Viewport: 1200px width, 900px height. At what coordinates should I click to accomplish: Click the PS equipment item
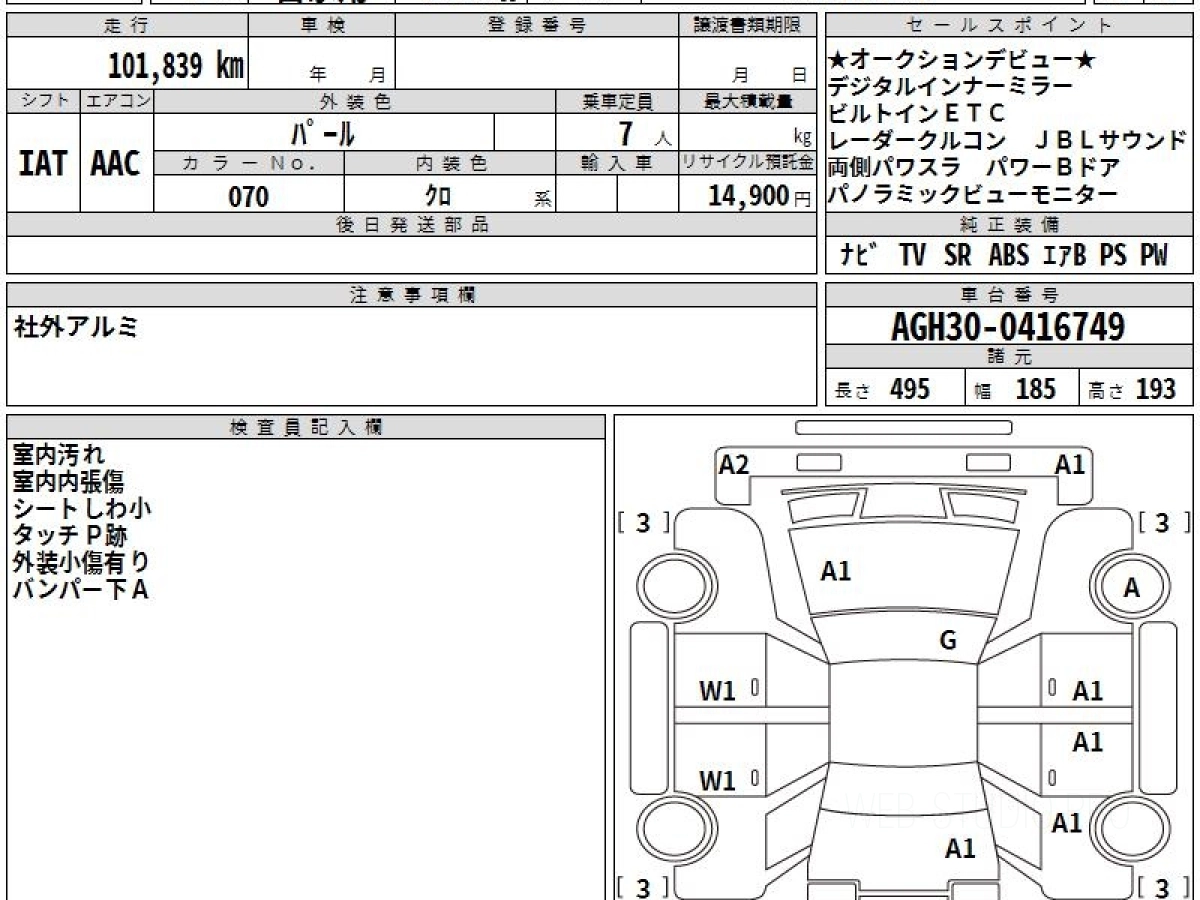pyautogui.click(x=1113, y=256)
